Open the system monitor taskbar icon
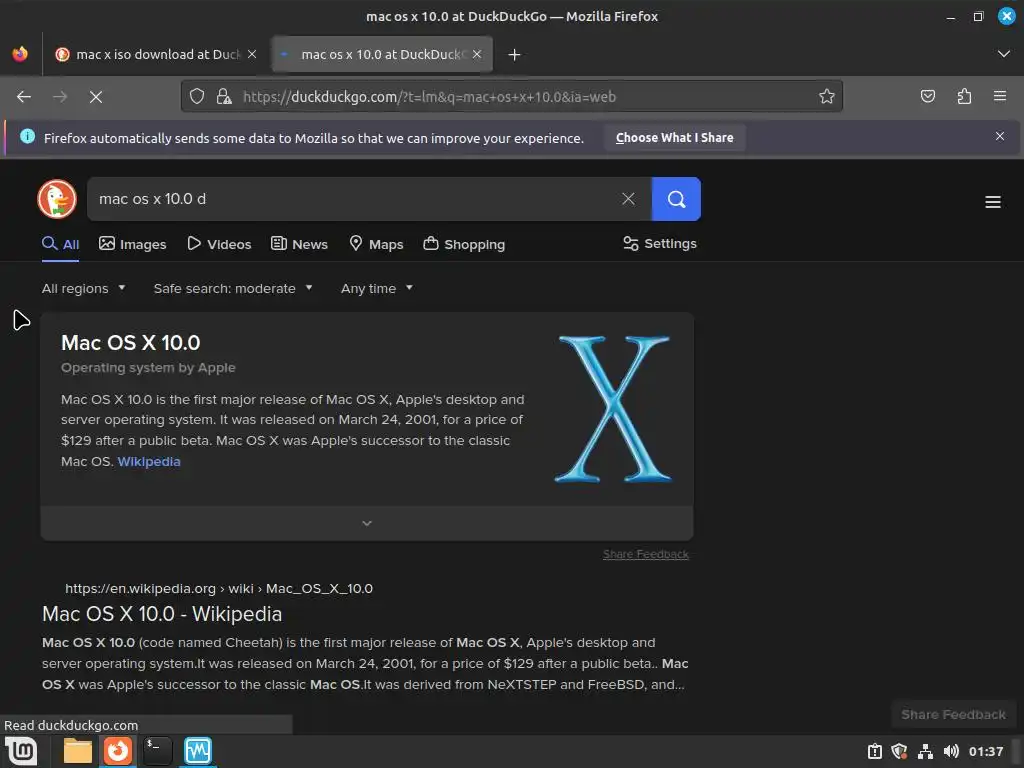The height and width of the screenshot is (768, 1024). pyautogui.click(x=198, y=751)
